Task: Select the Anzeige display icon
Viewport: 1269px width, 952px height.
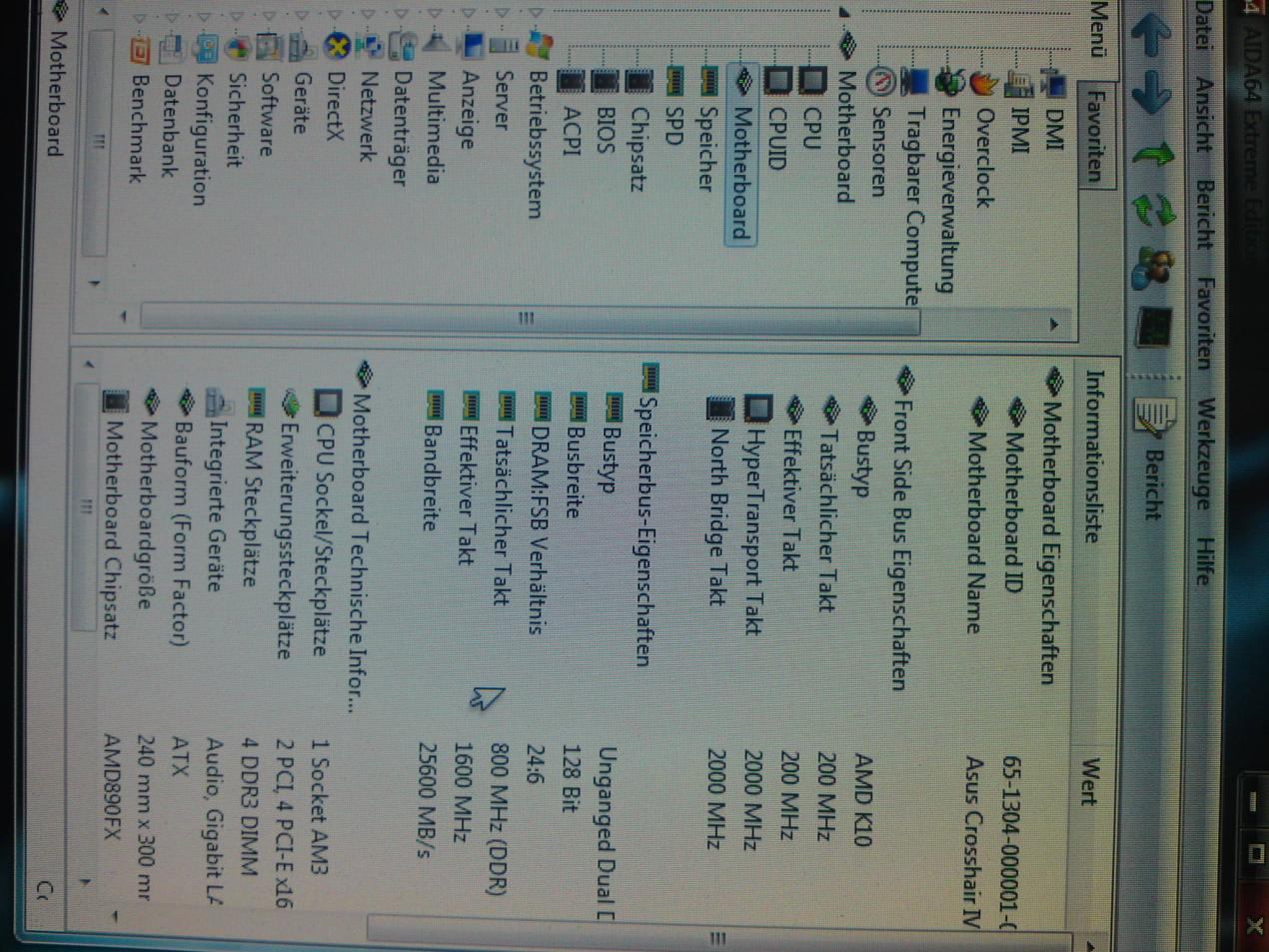Action: point(471,45)
